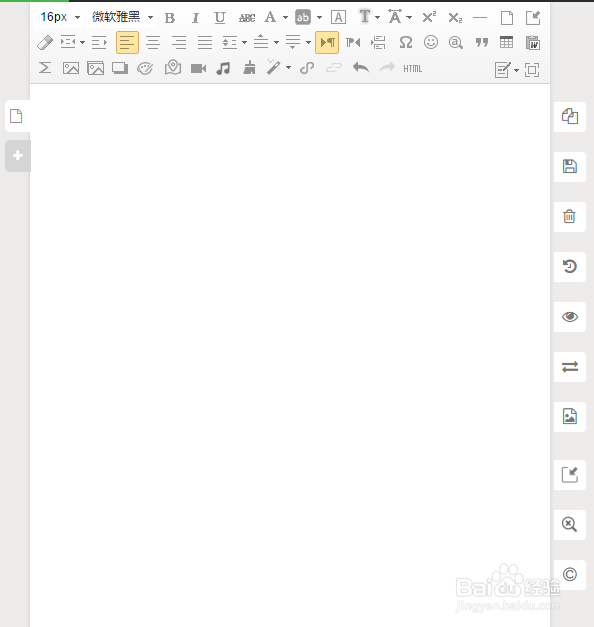The image size is (594, 627).
Task: Preview with the eye icon
Action: (570, 317)
